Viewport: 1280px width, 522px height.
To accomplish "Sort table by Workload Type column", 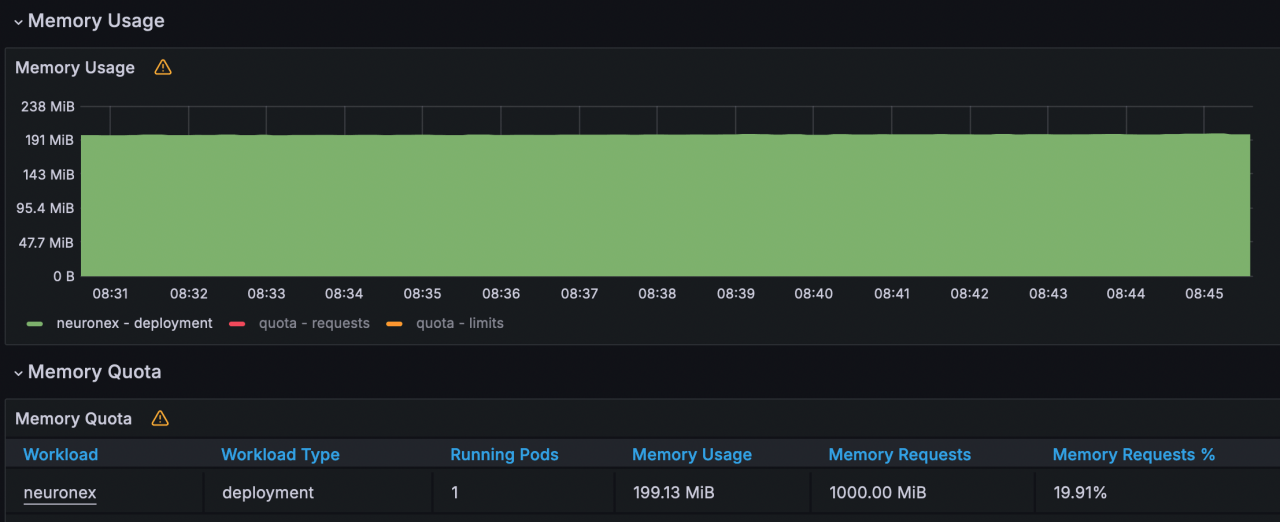I will [x=280, y=455].
